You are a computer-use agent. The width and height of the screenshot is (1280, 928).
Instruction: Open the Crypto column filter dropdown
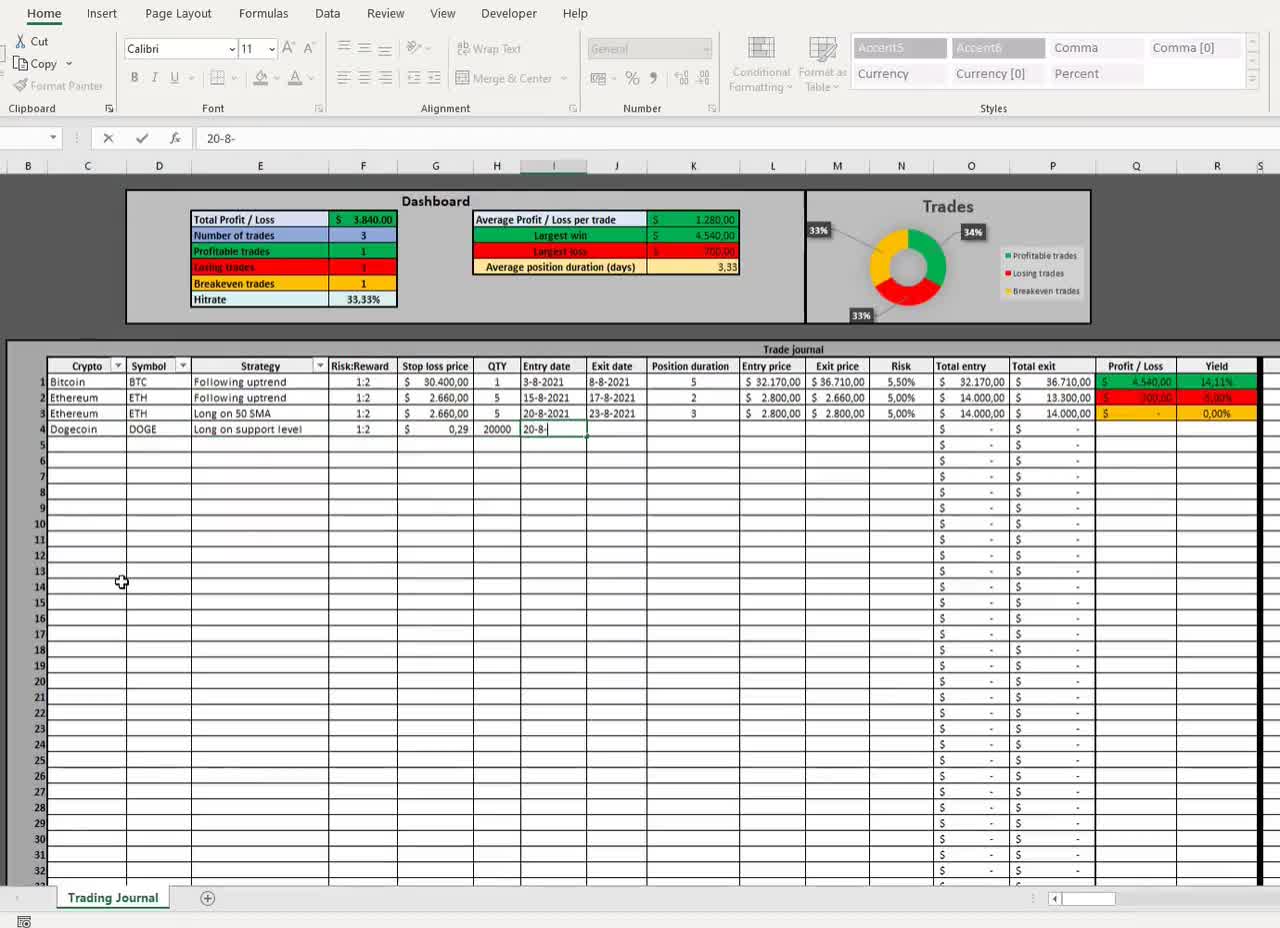[117, 365]
